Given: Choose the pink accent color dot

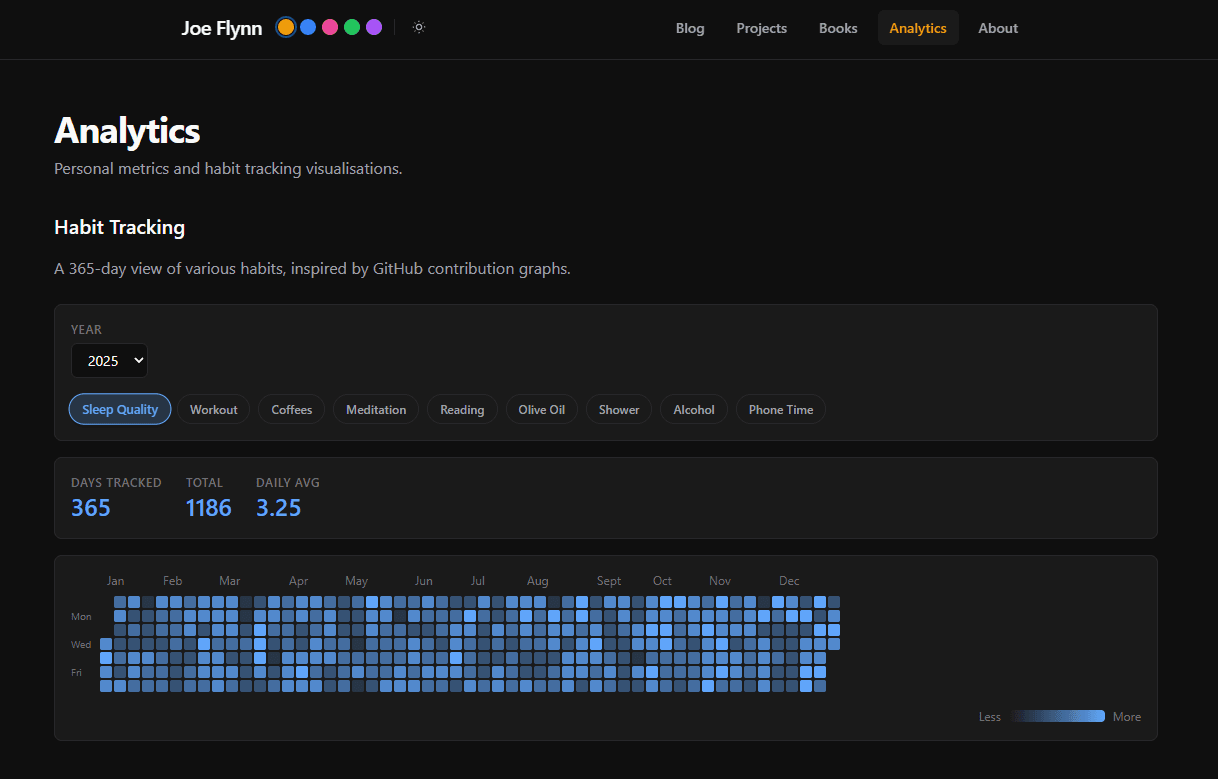Looking at the screenshot, I should pos(330,27).
